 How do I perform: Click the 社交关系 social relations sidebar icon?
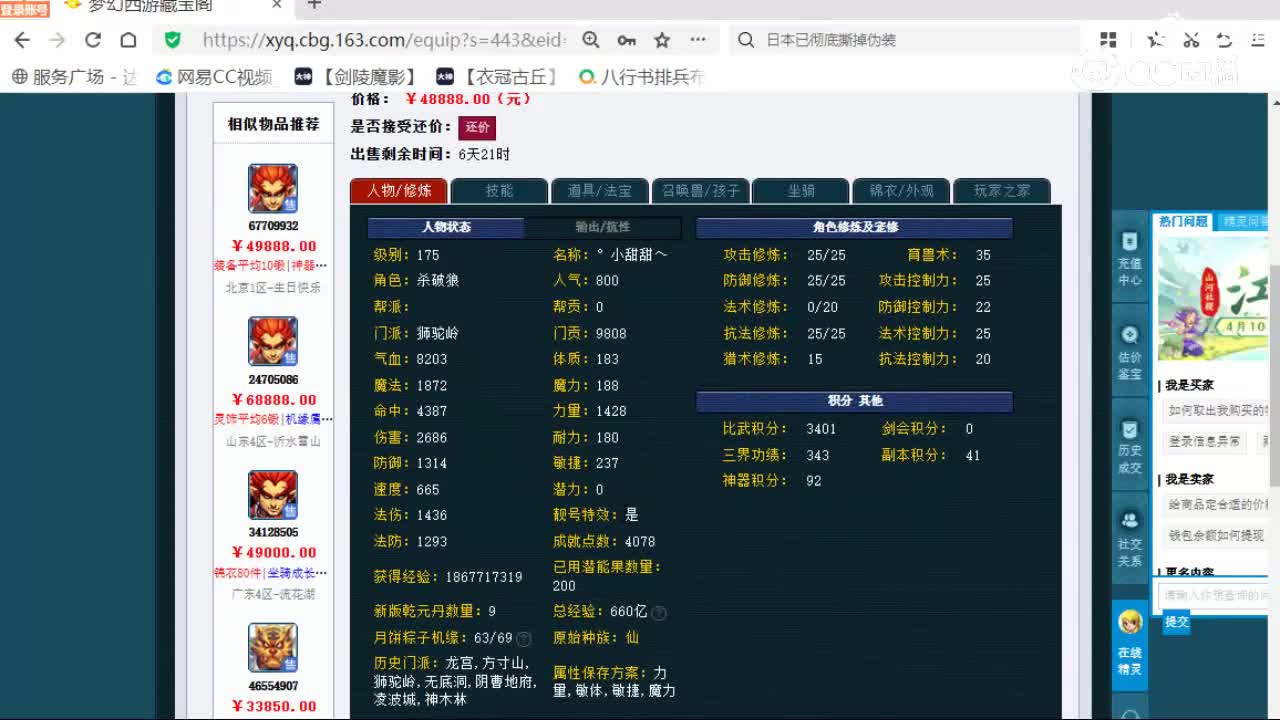coord(1129,528)
